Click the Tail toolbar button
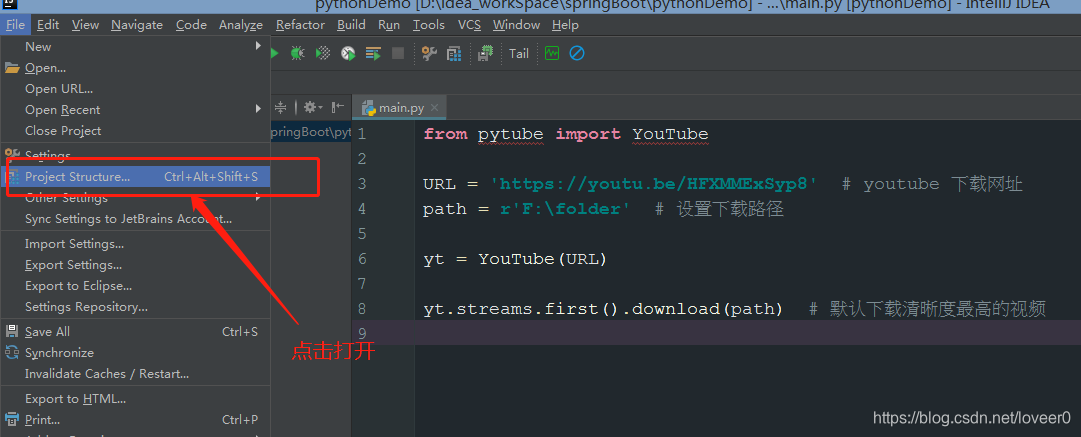The width and height of the screenshot is (1081, 437). pos(518,53)
